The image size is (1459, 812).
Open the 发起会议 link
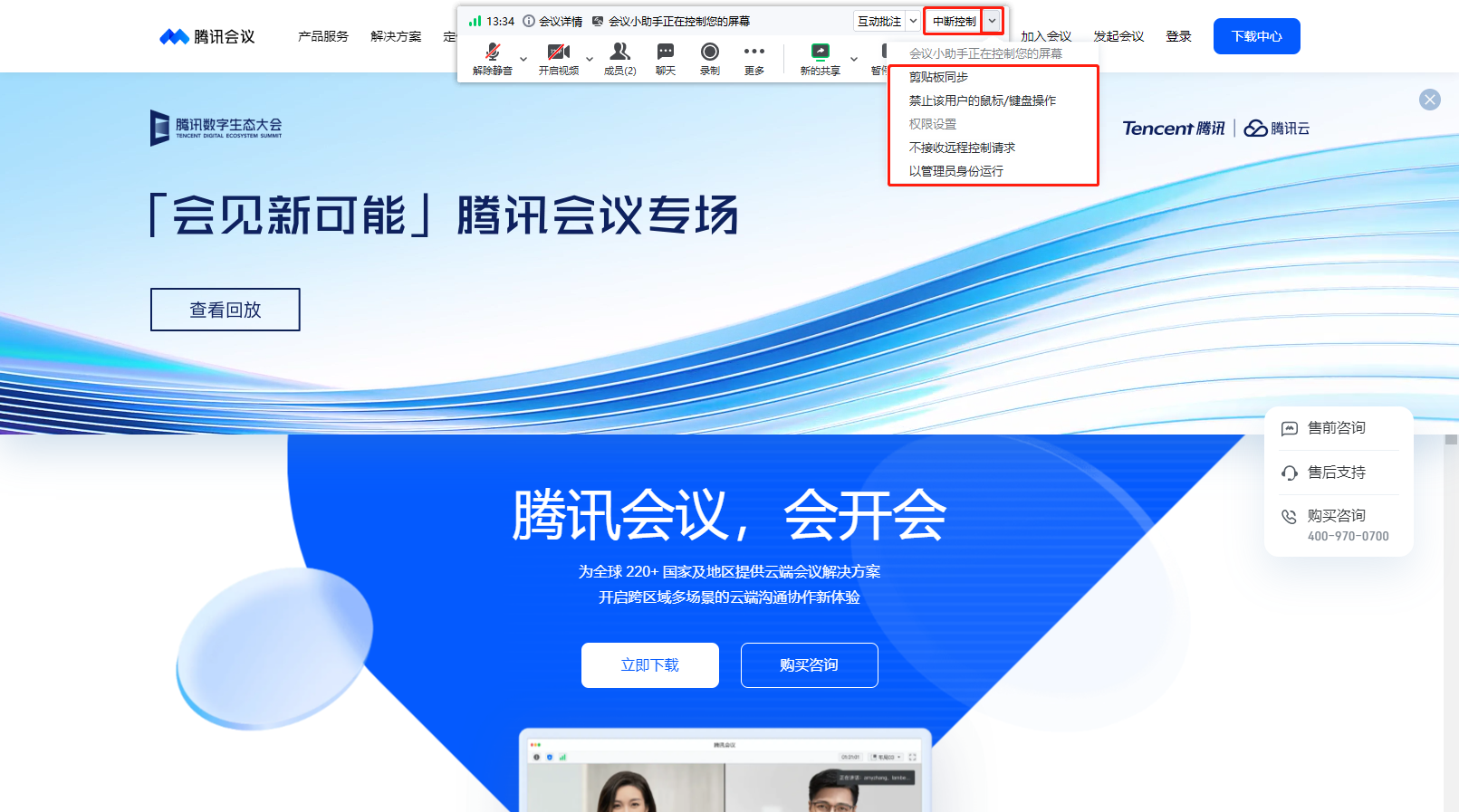(1118, 36)
